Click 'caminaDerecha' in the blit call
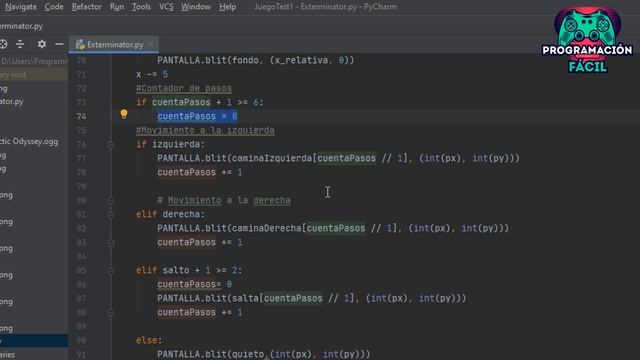Image resolution: width=640 pixels, height=360 pixels. [x=267, y=228]
